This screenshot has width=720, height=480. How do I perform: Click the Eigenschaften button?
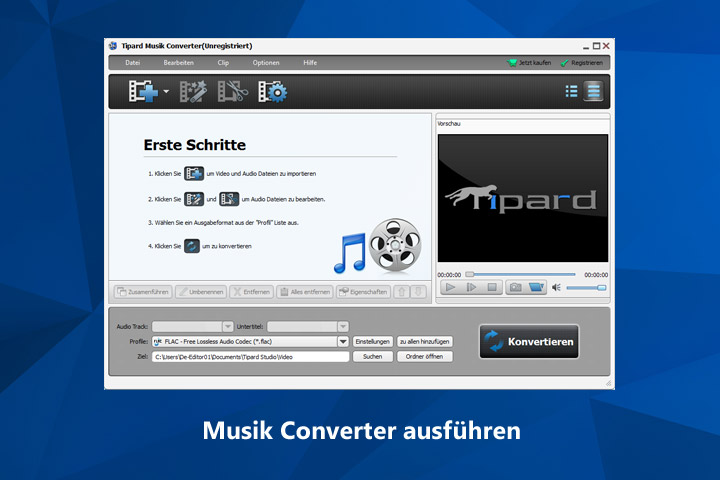(363, 292)
